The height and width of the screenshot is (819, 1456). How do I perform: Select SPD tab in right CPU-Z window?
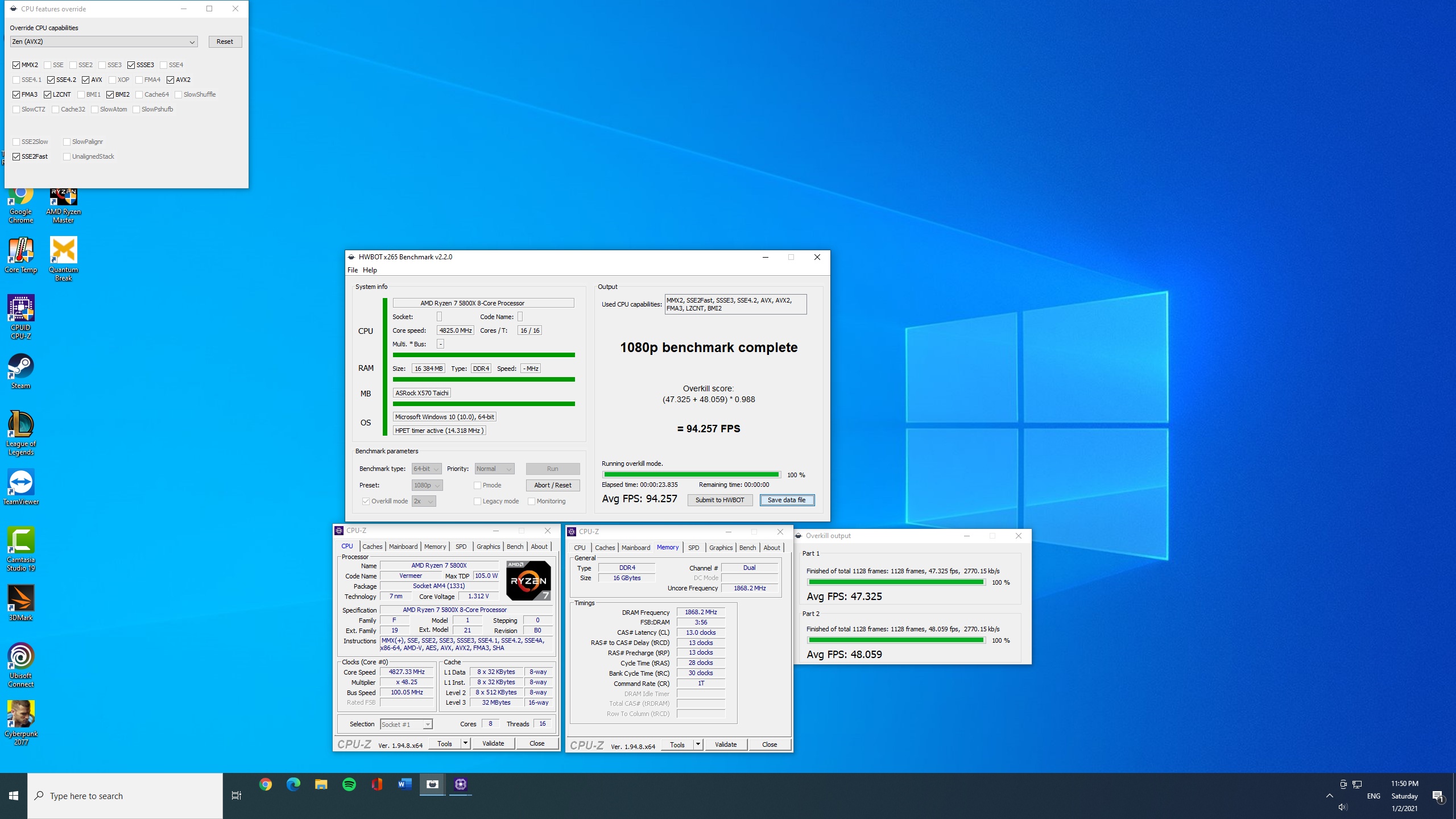[694, 548]
